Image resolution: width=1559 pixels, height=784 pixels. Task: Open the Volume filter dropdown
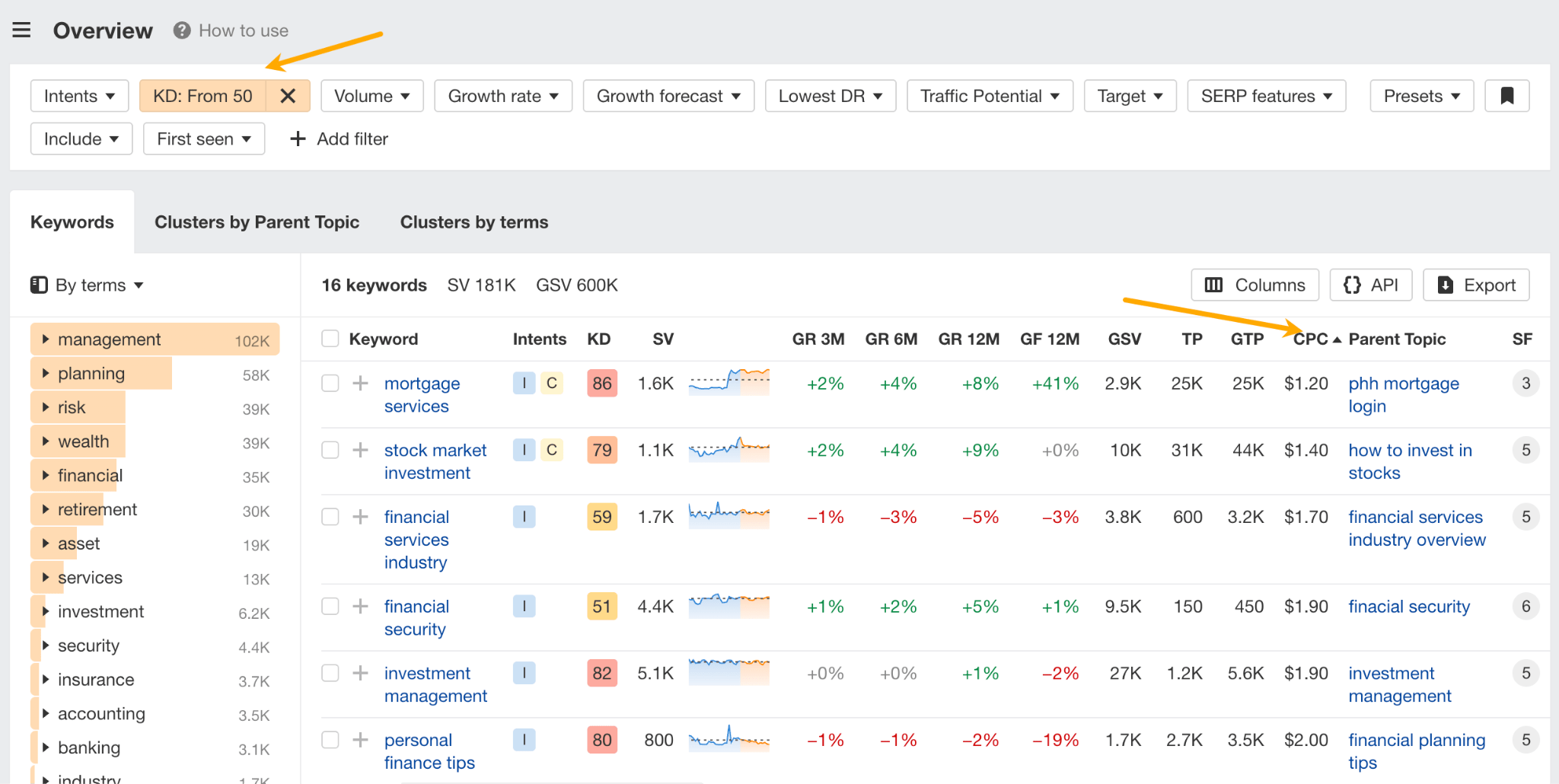coord(371,95)
